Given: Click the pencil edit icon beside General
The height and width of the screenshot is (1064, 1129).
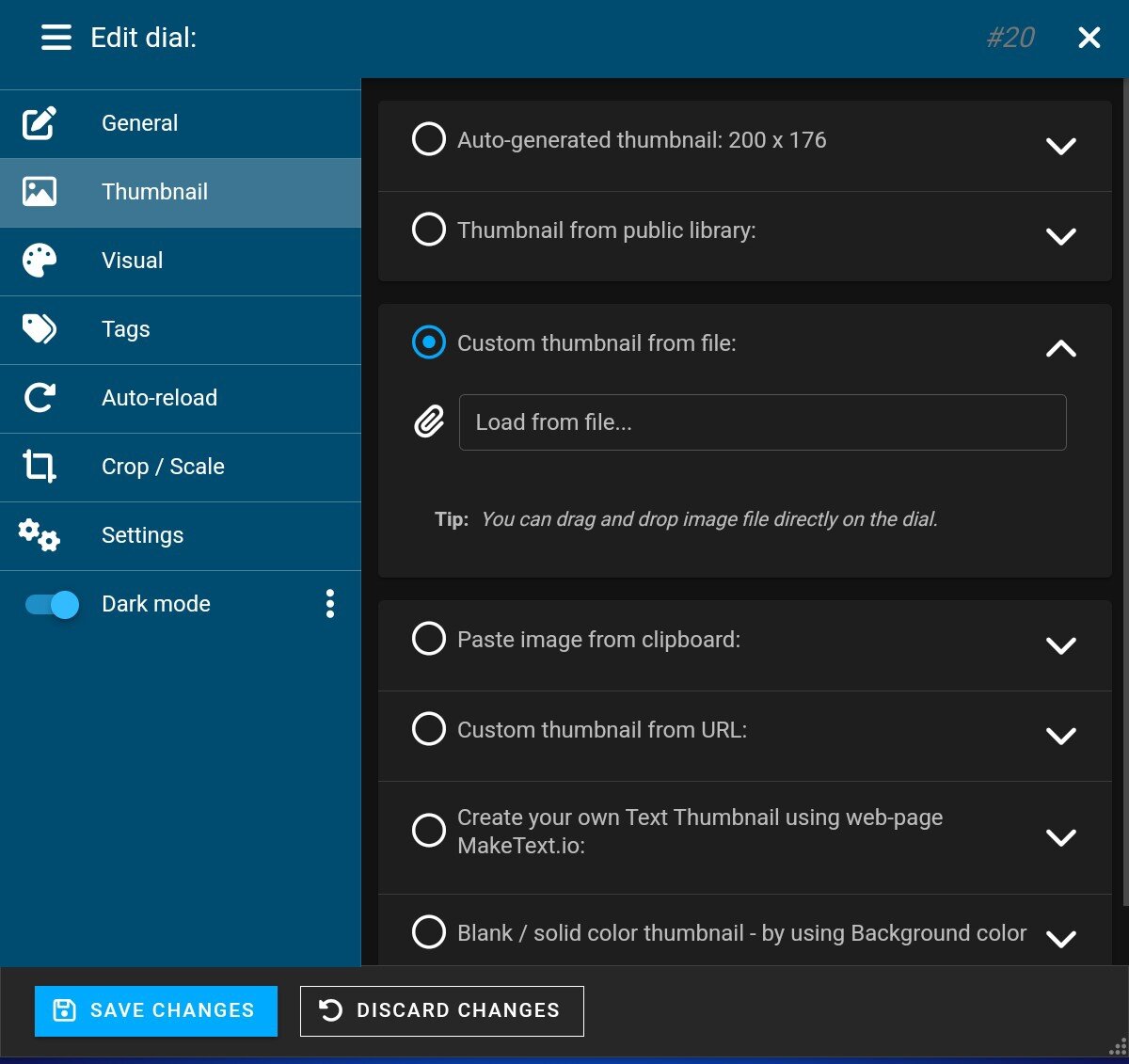Looking at the screenshot, I should pyautogui.click(x=40, y=123).
